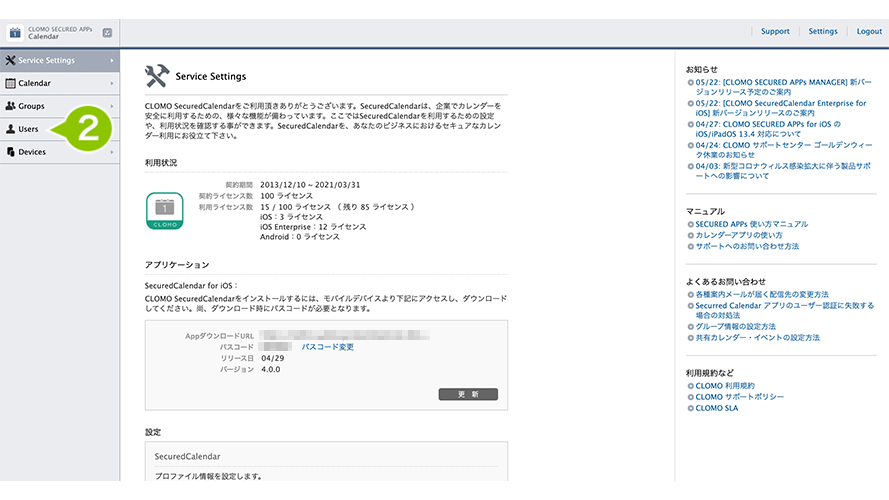Open サポートへのお問い合わせ方法 link

point(747,246)
